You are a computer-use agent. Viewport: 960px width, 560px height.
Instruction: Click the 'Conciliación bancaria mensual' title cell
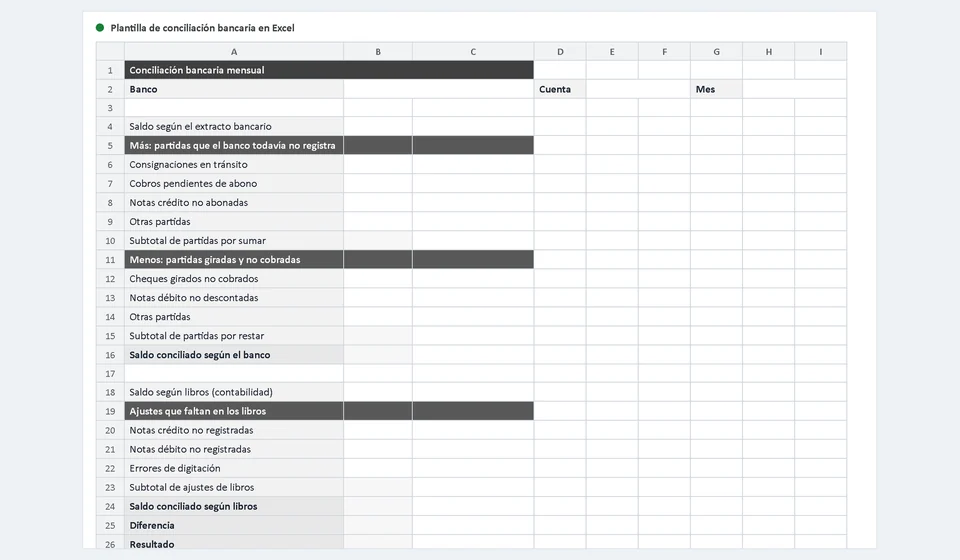[x=329, y=70]
